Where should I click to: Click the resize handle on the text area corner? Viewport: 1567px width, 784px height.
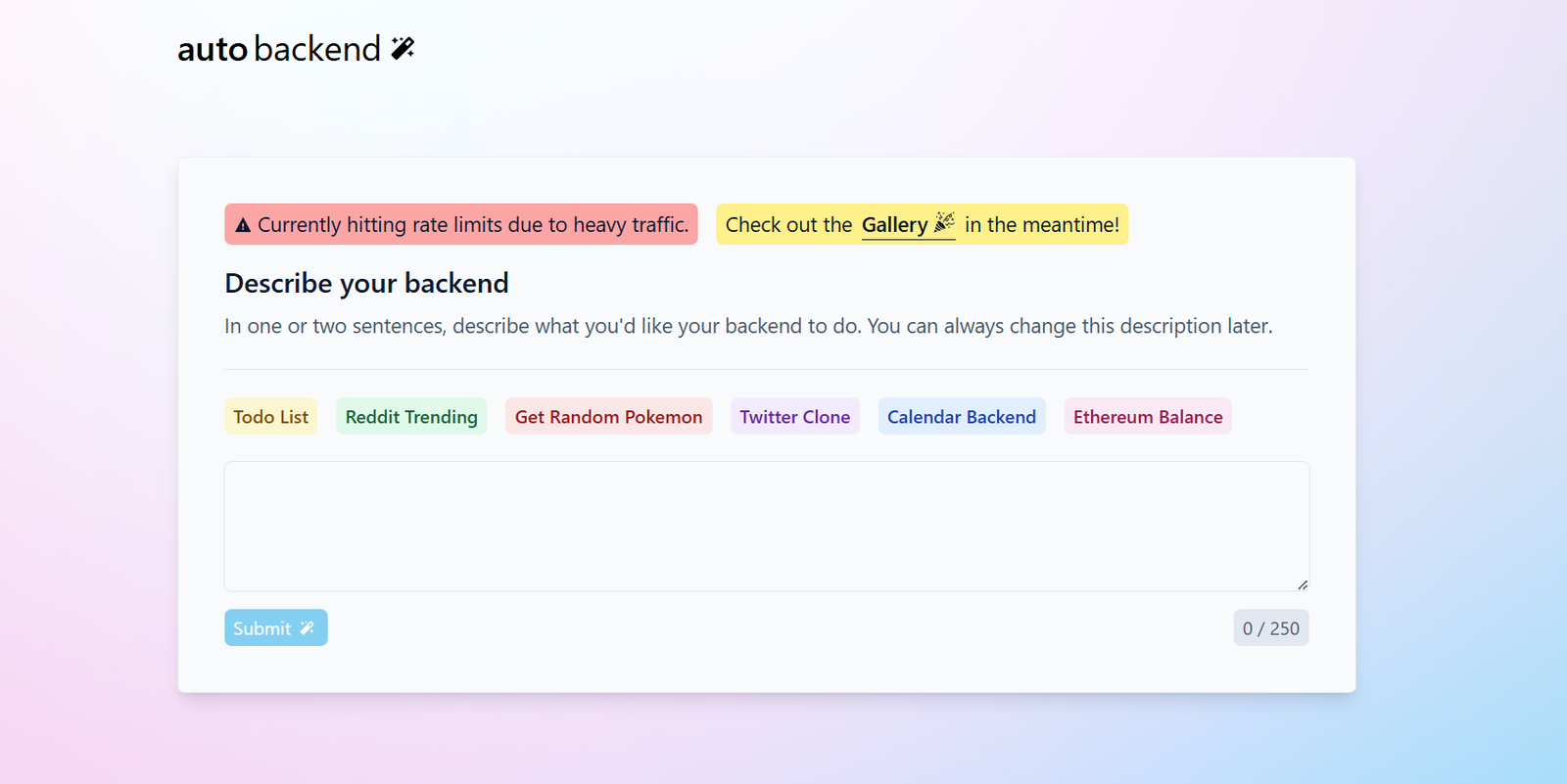1302,584
